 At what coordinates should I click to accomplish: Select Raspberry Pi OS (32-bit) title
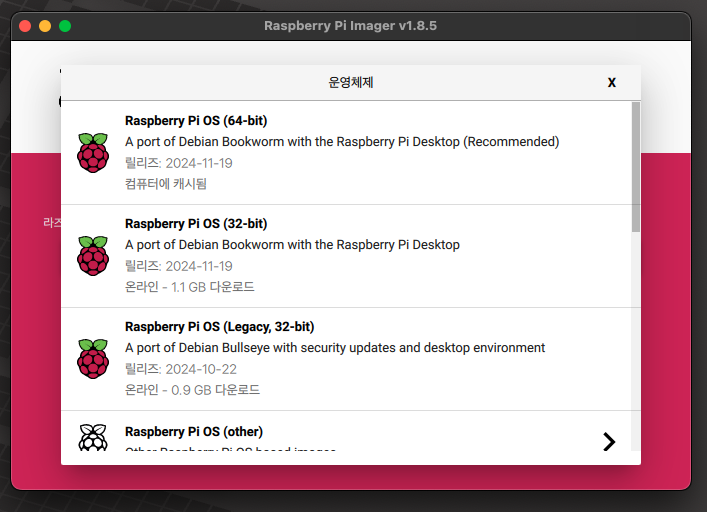pos(196,224)
